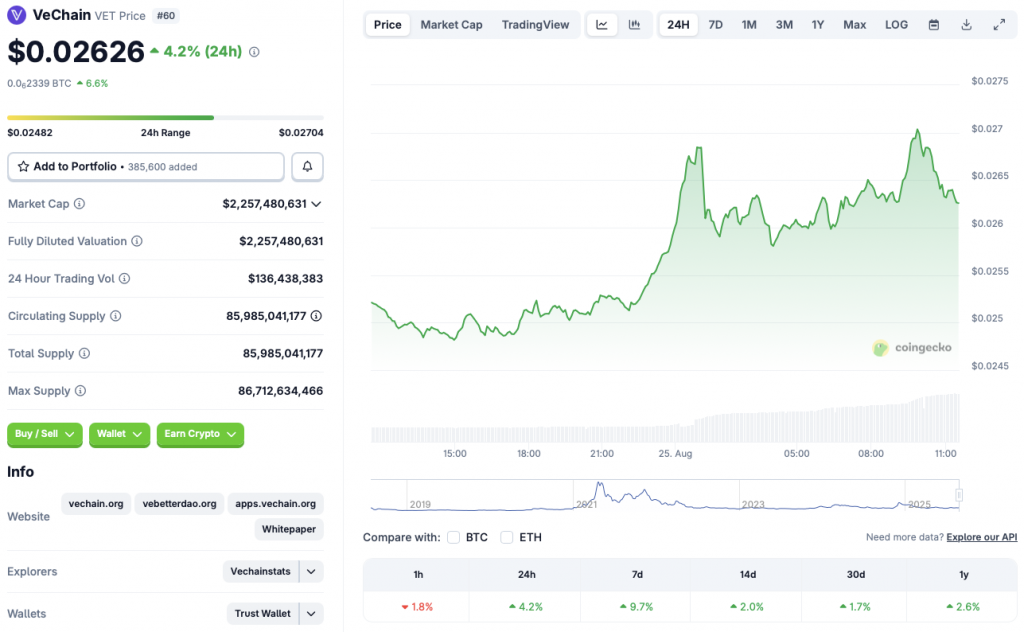Click the Vechainstats explorer button

click(x=261, y=572)
